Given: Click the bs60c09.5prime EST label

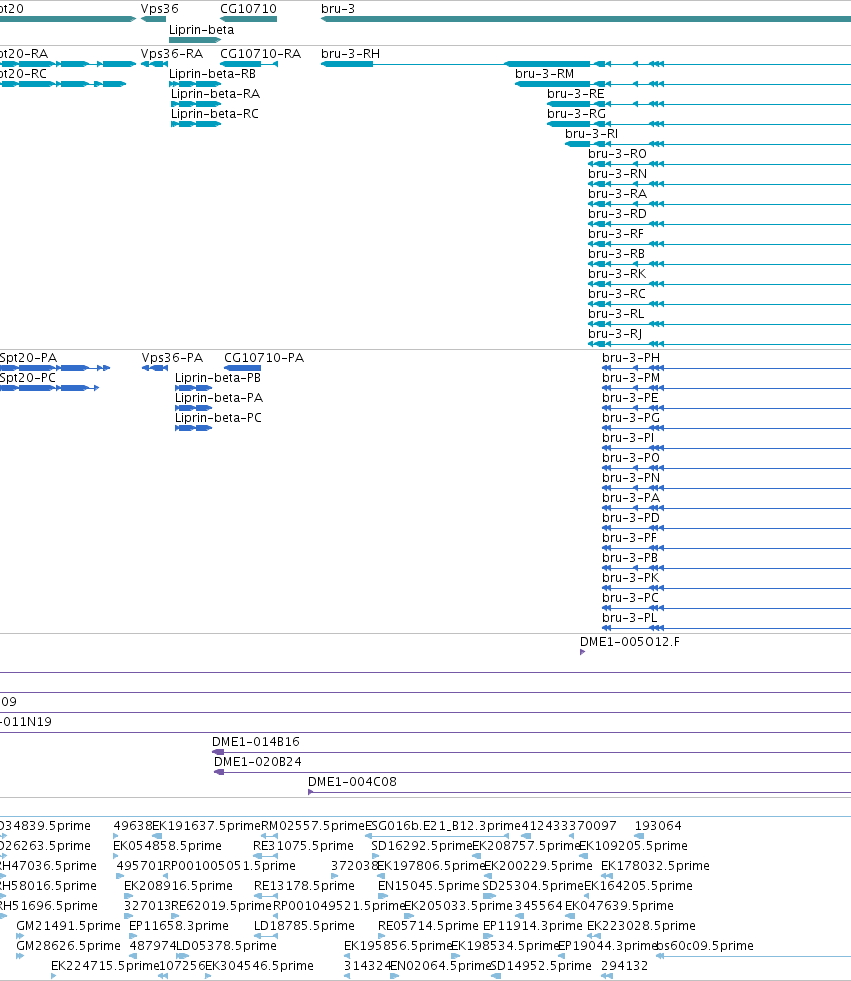Looking at the screenshot, I should (705, 946).
